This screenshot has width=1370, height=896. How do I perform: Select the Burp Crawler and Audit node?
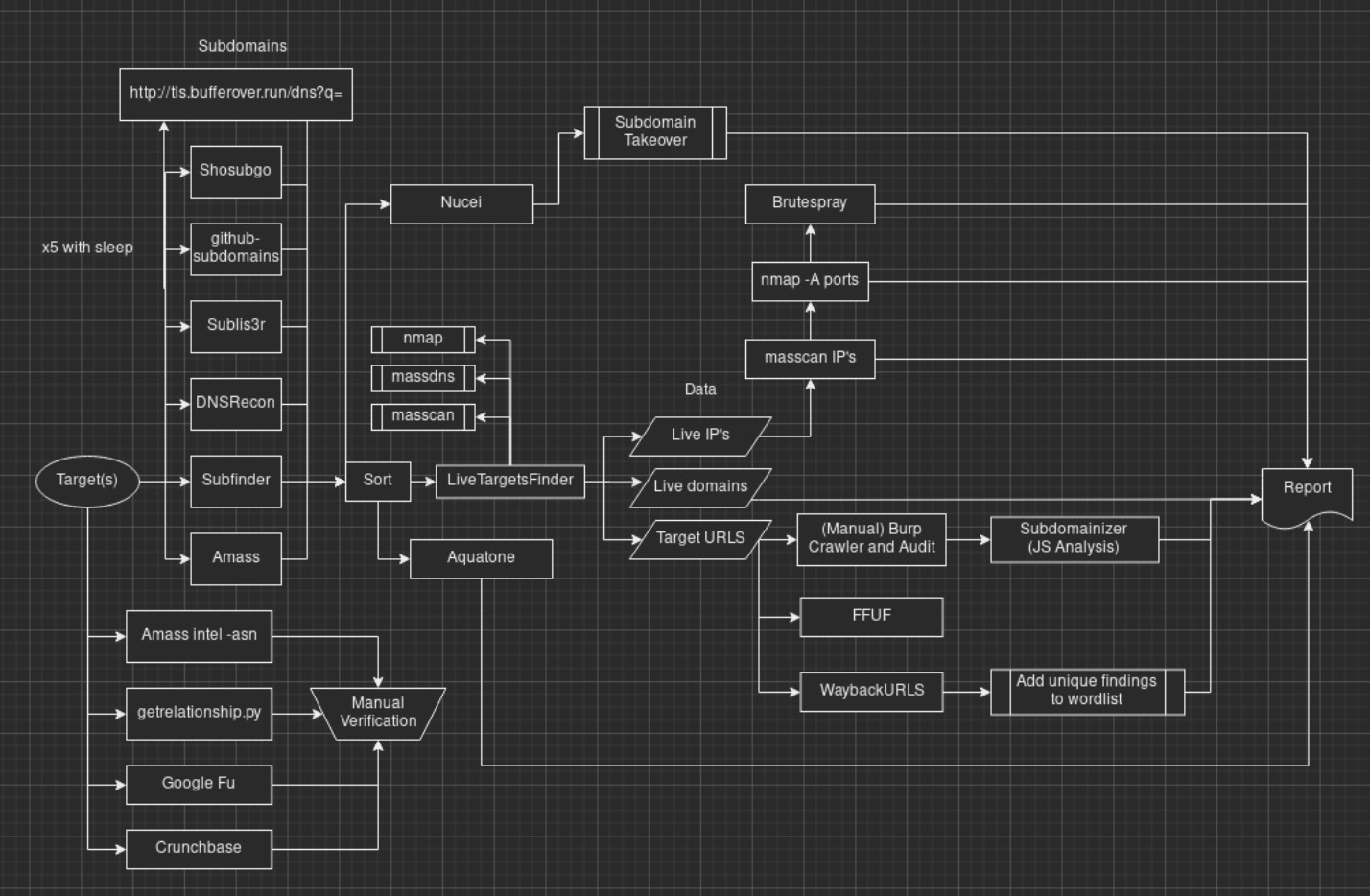(872, 539)
